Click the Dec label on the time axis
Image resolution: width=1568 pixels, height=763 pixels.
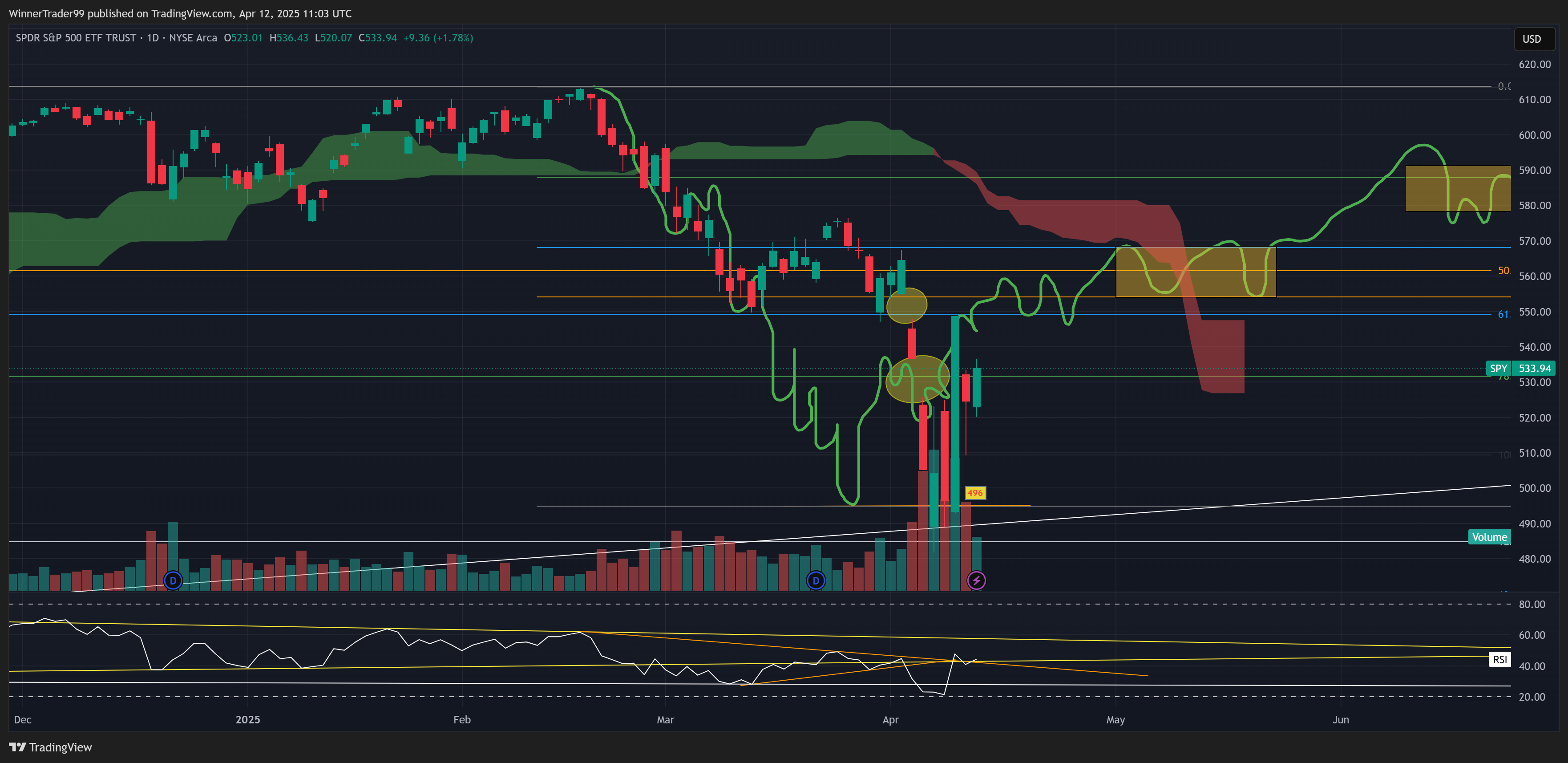tap(23, 720)
